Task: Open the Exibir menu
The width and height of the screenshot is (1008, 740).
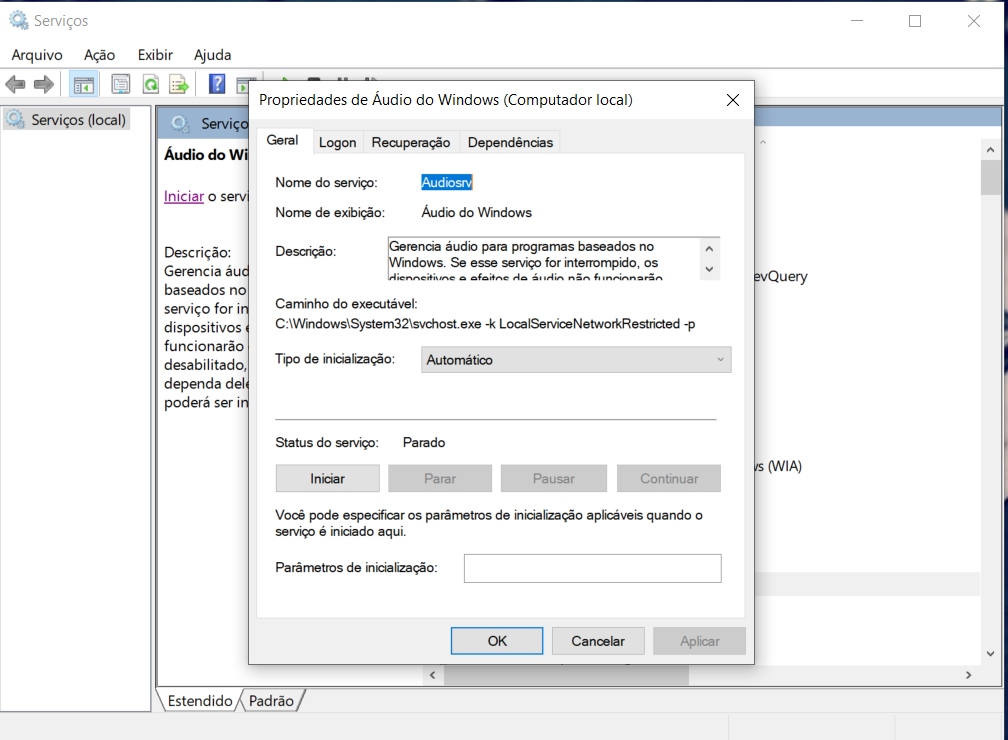Action: point(156,55)
